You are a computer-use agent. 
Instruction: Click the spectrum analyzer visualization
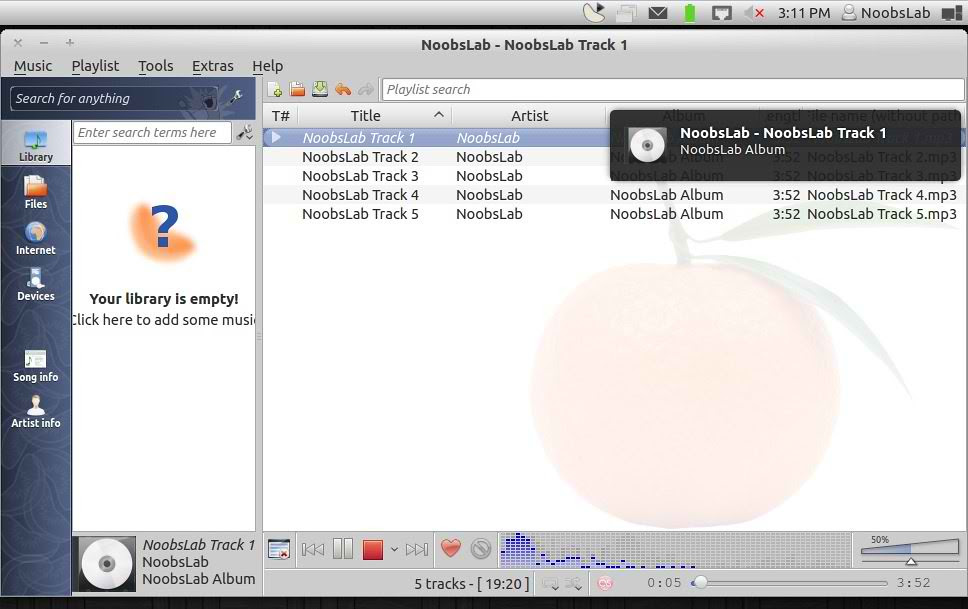click(x=675, y=550)
